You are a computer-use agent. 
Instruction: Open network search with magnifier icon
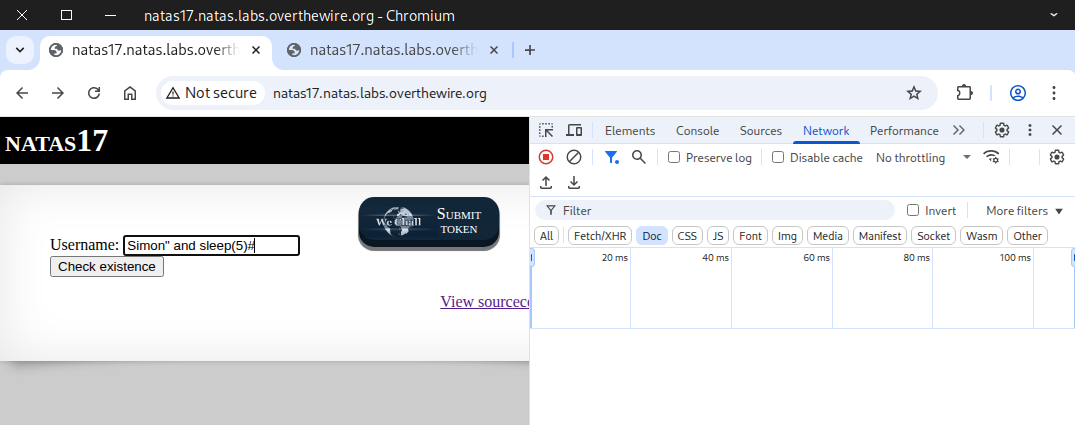[639, 157]
